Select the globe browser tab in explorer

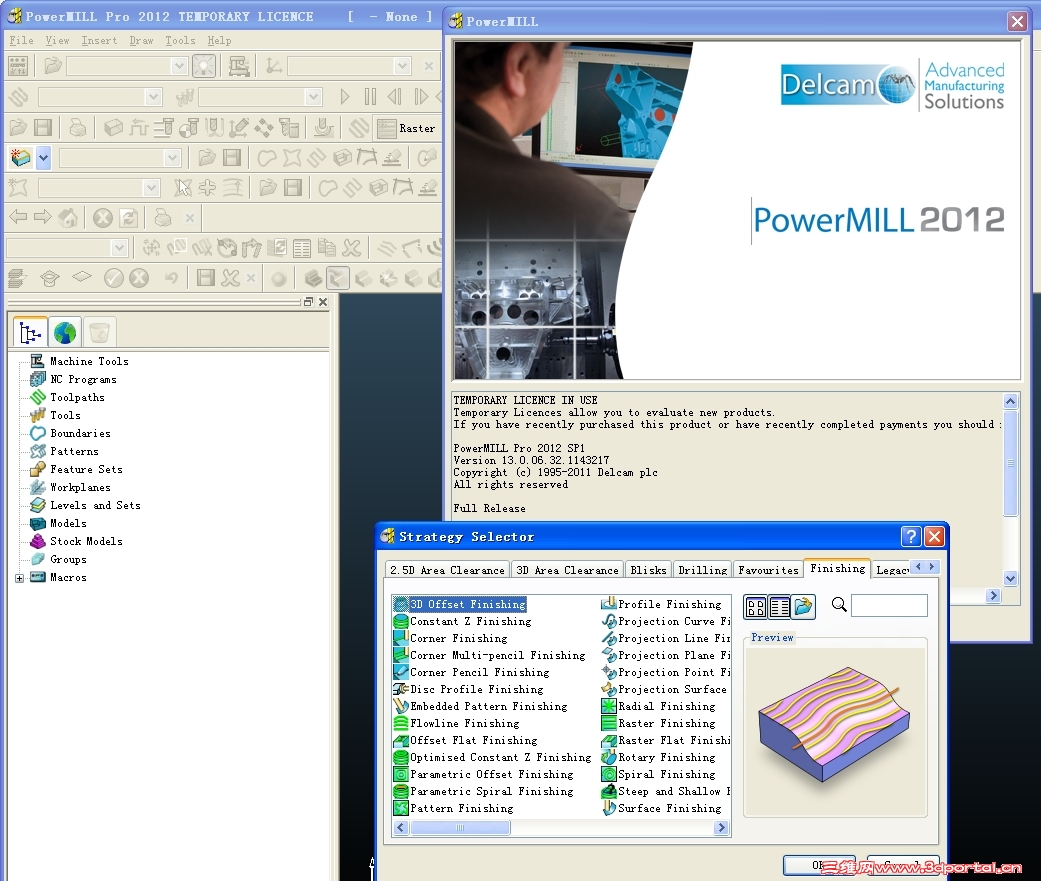pos(65,332)
